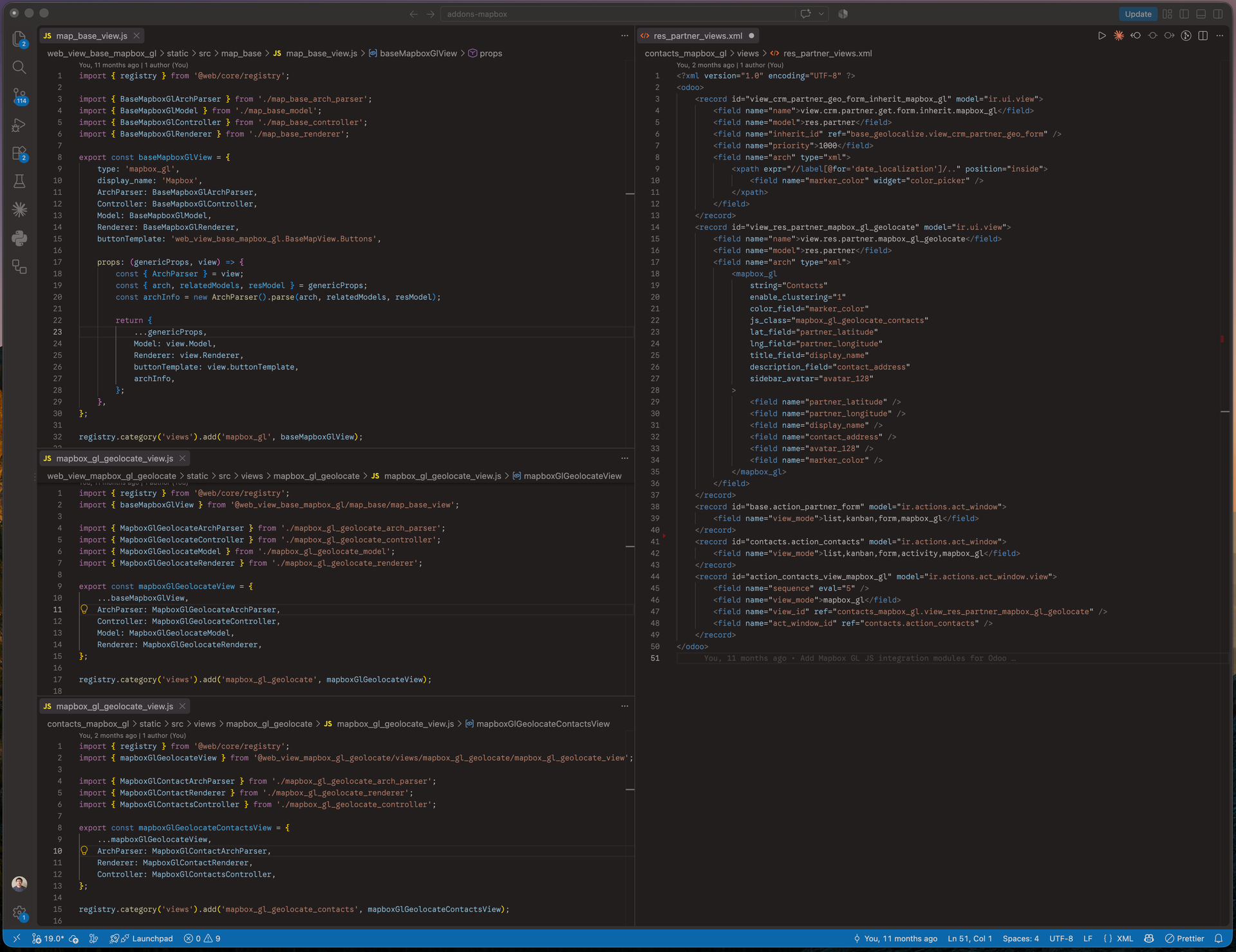Change the LF end of line sequence
The width and height of the screenshot is (1236, 952).
coord(1088,938)
